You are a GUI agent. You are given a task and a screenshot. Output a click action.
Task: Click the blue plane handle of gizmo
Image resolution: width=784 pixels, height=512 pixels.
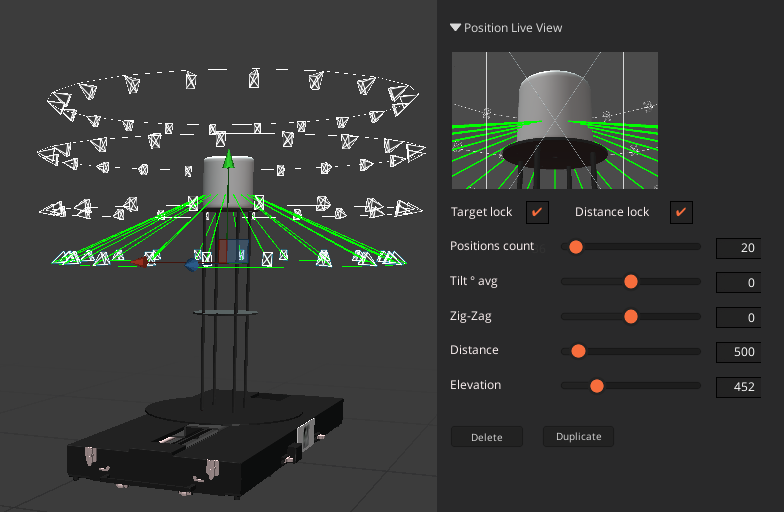coord(241,251)
